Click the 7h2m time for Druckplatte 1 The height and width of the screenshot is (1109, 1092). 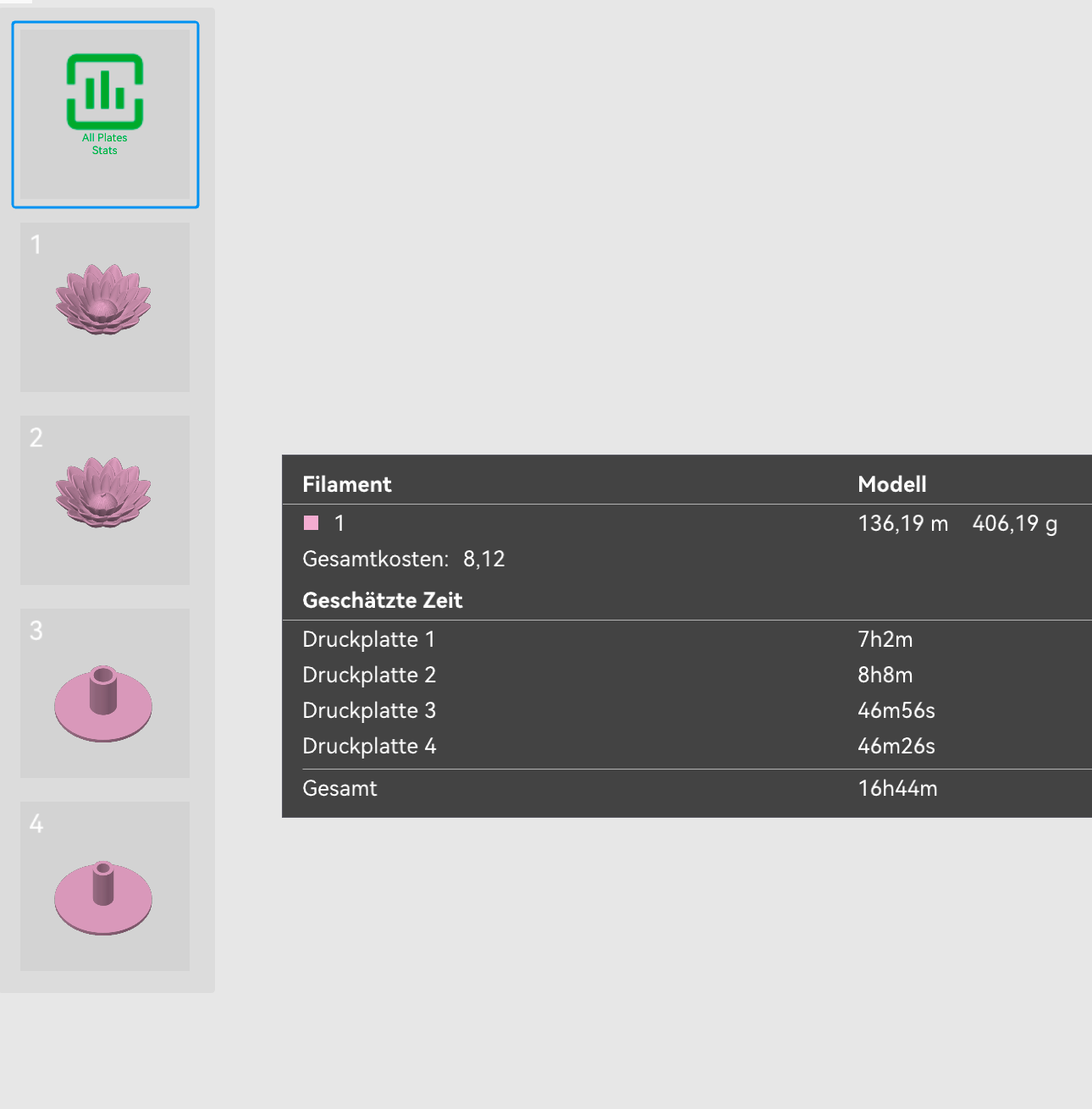885,639
